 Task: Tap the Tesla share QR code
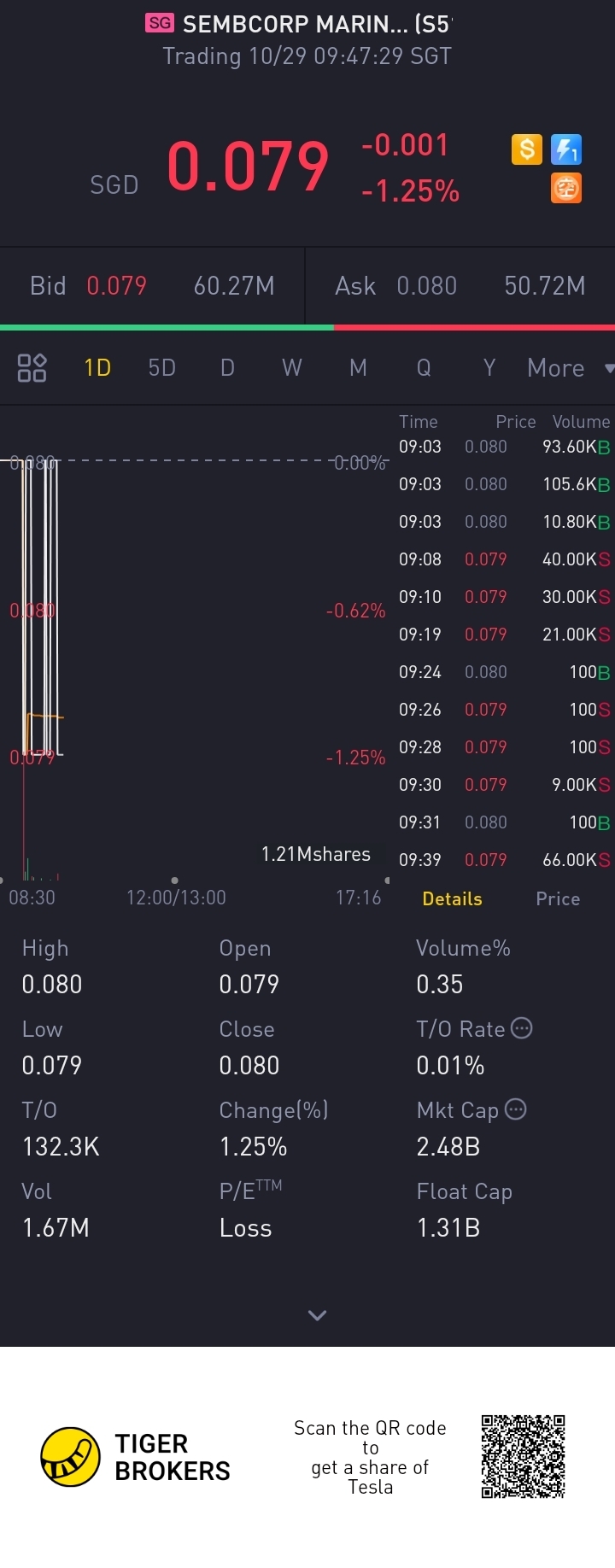pyautogui.click(x=523, y=1457)
